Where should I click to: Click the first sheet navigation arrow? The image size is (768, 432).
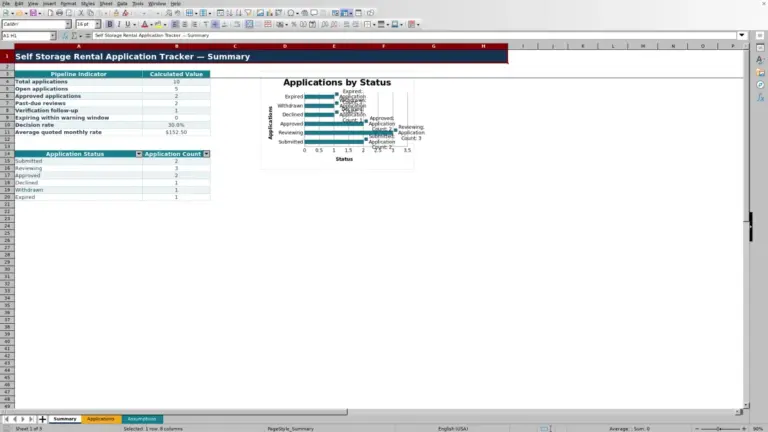pos(6,419)
